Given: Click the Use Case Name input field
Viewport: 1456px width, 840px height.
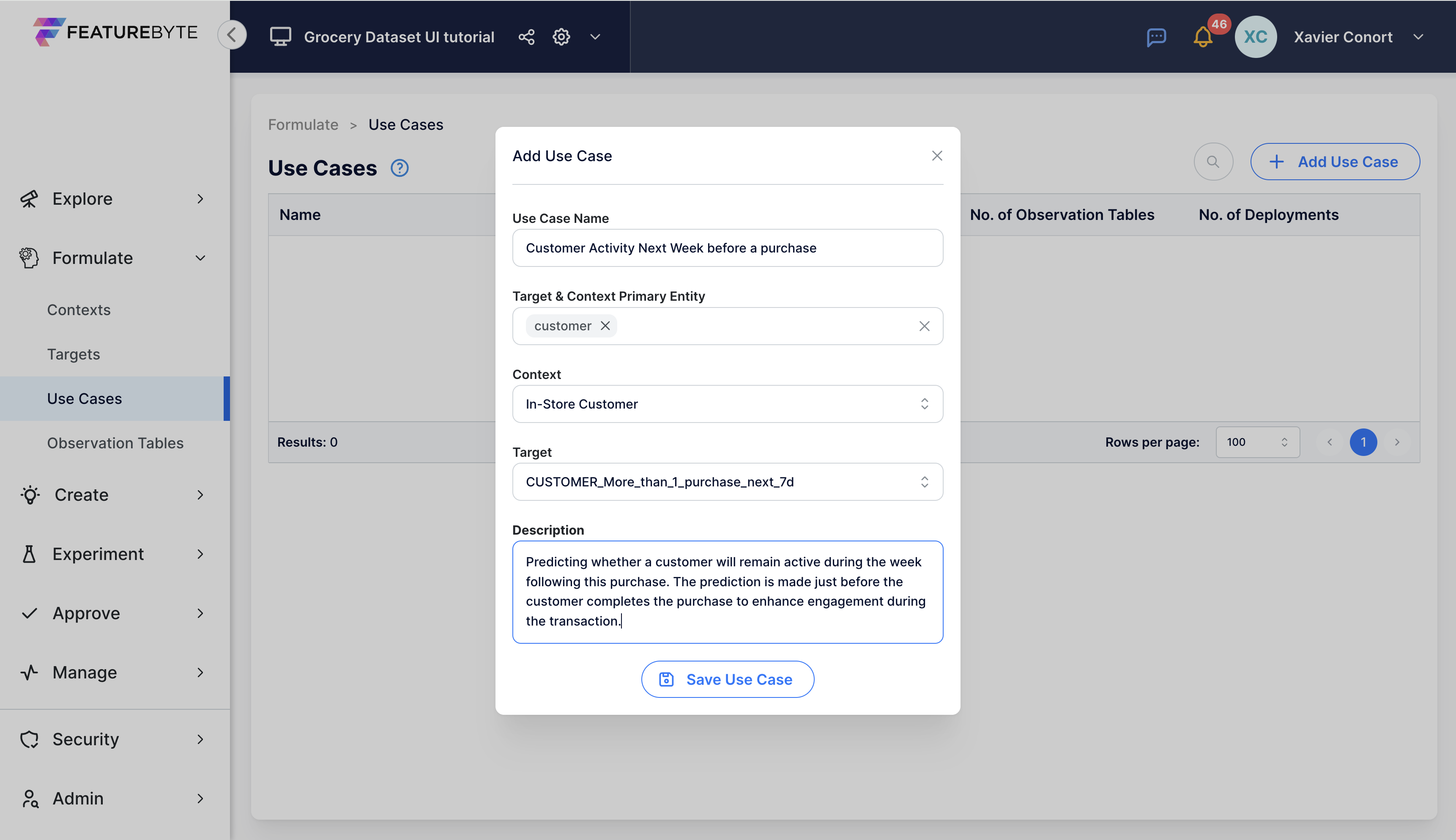Looking at the screenshot, I should [727, 247].
